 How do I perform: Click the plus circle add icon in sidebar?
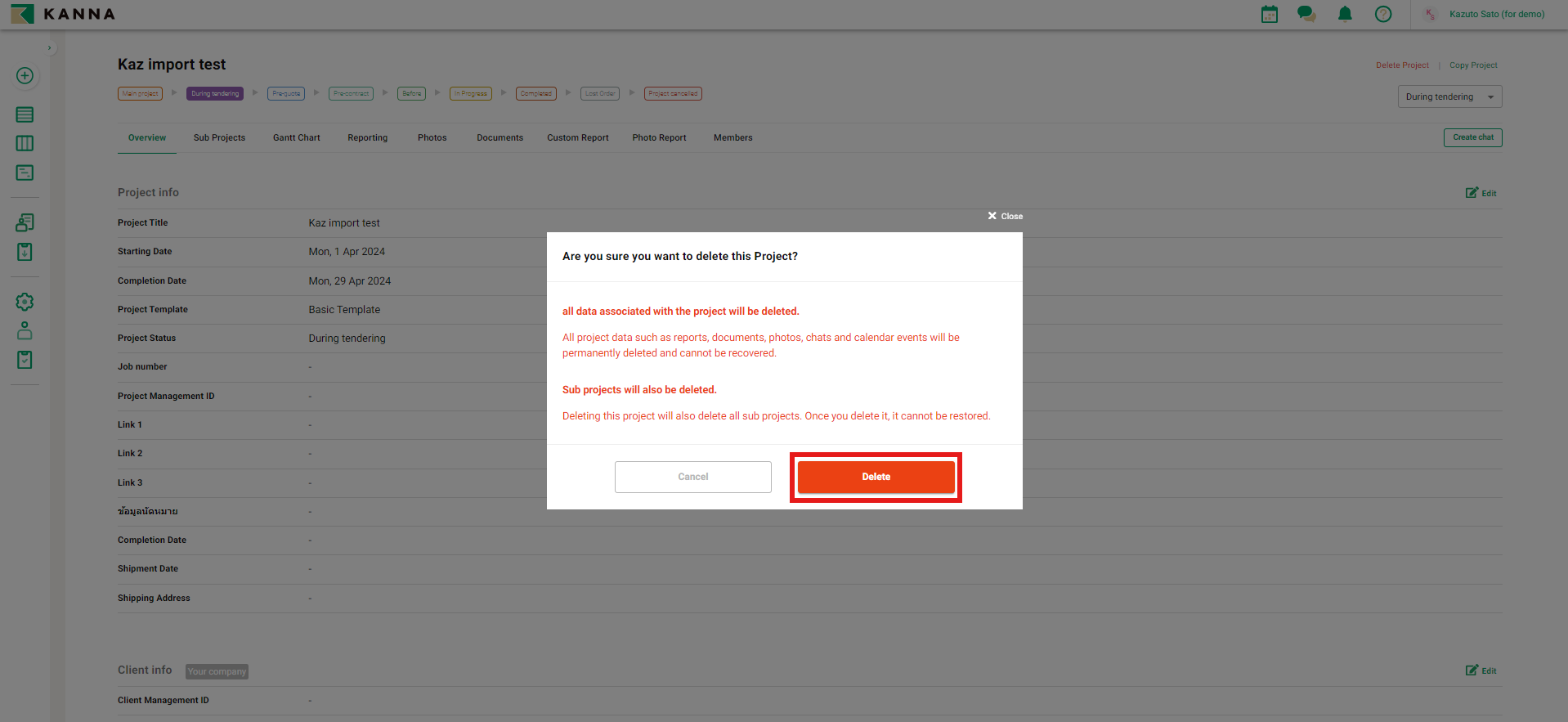pos(25,76)
